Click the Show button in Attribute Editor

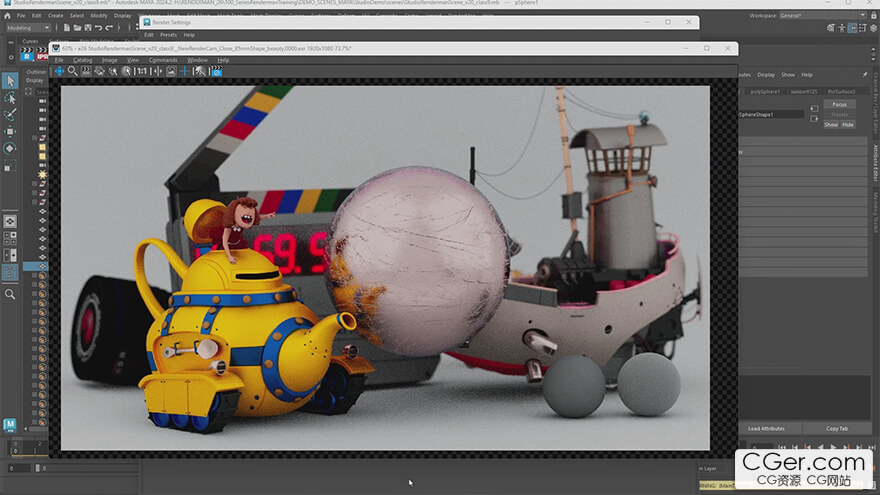click(831, 125)
